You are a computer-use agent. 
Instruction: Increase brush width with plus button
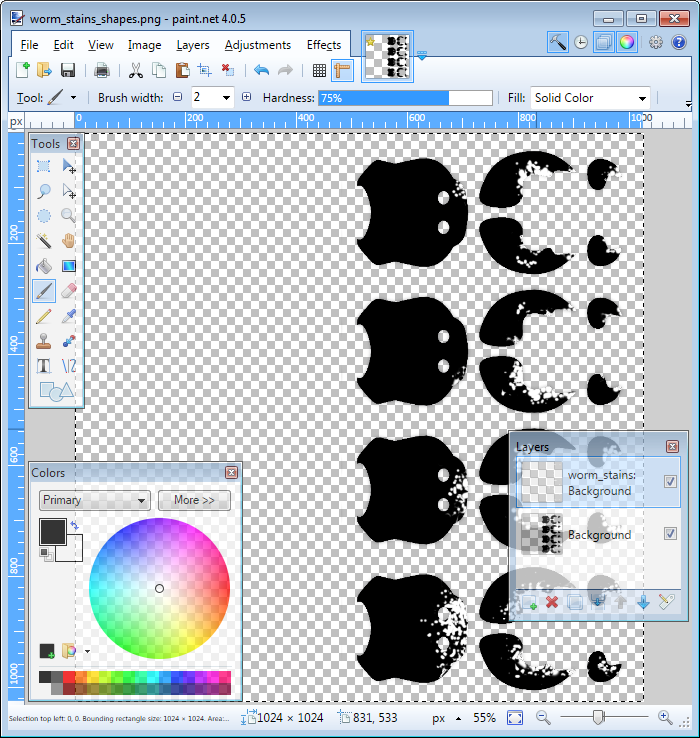[x=246, y=97]
